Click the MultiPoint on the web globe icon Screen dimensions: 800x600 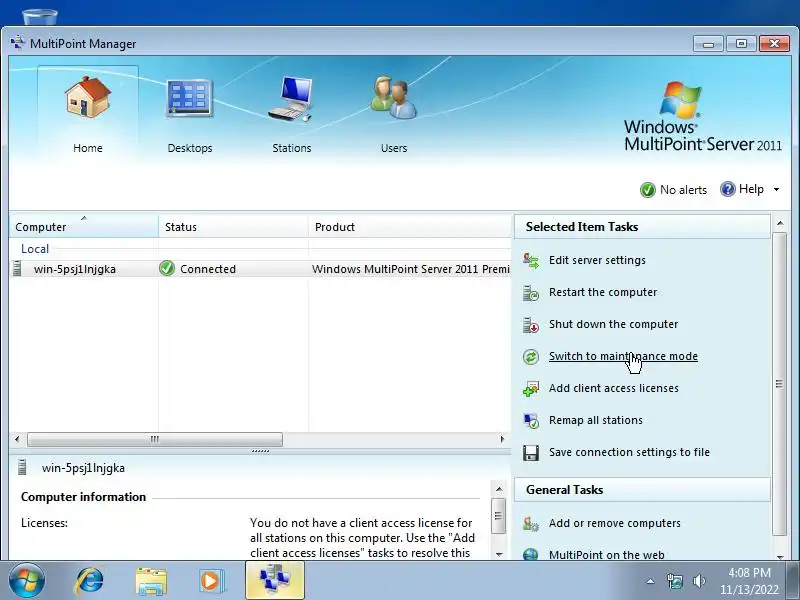click(x=531, y=554)
